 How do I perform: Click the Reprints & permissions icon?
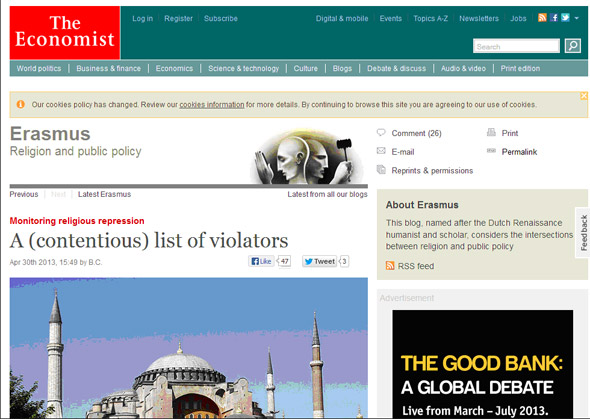(x=381, y=170)
